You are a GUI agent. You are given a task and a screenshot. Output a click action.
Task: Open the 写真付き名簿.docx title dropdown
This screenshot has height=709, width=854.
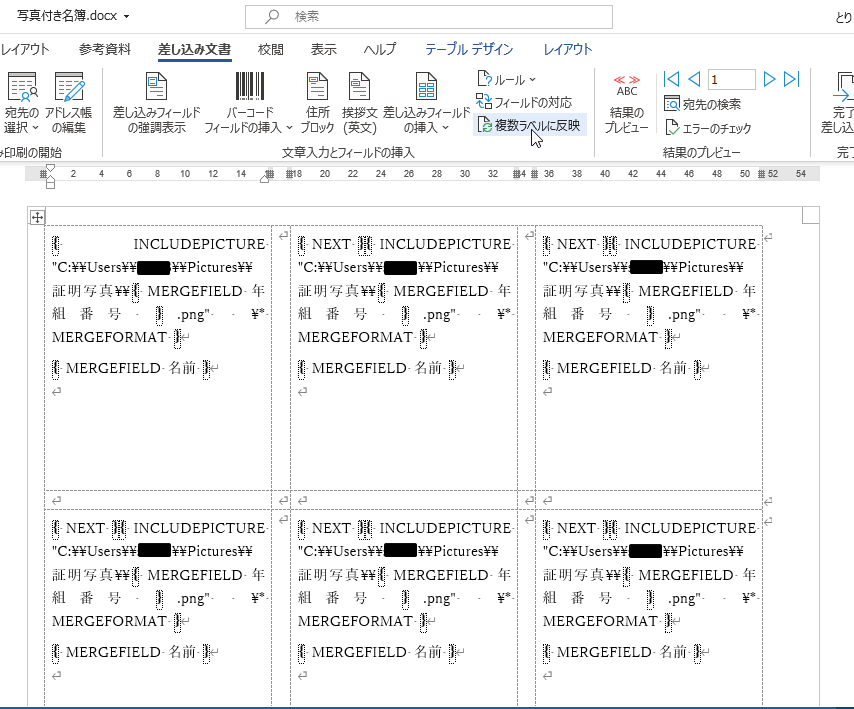(126, 16)
